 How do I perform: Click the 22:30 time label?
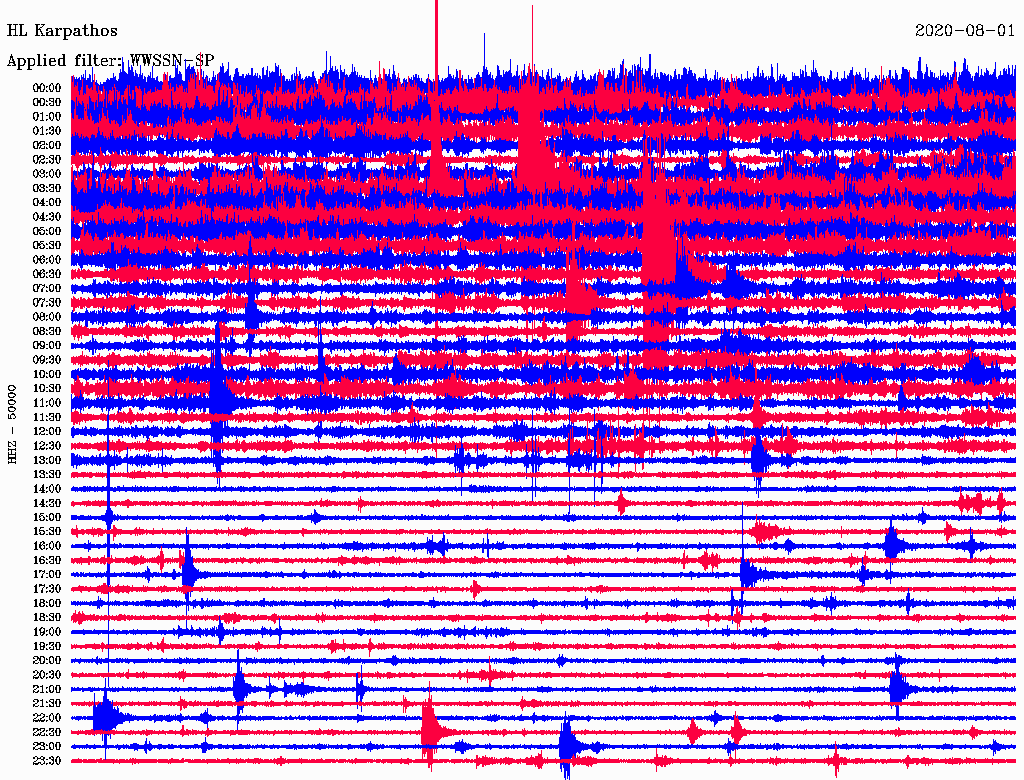(x=47, y=732)
